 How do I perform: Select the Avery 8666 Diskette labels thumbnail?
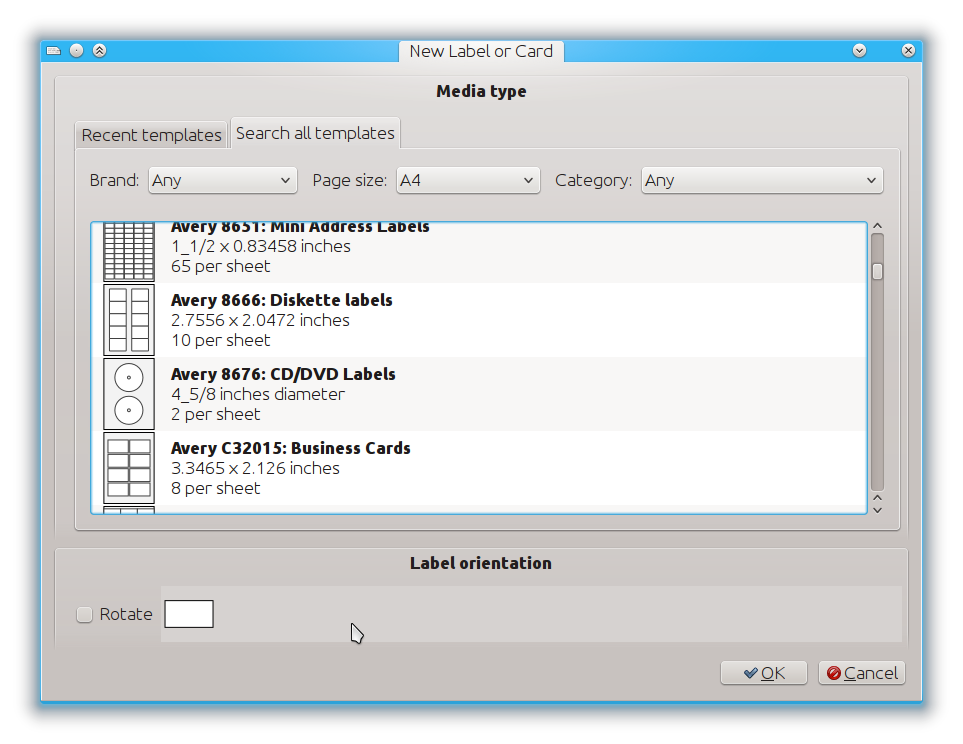(x=129, y=320)
